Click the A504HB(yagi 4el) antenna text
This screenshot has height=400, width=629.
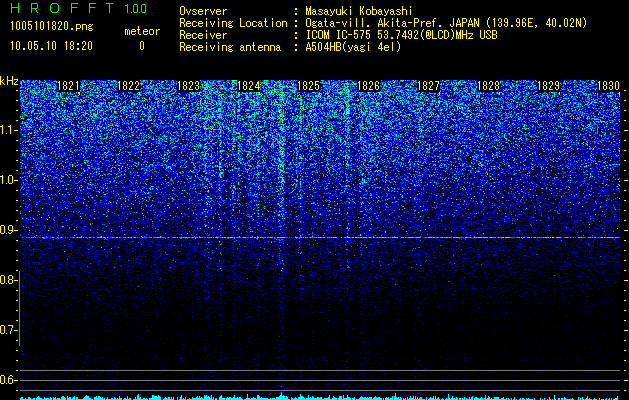353,47
